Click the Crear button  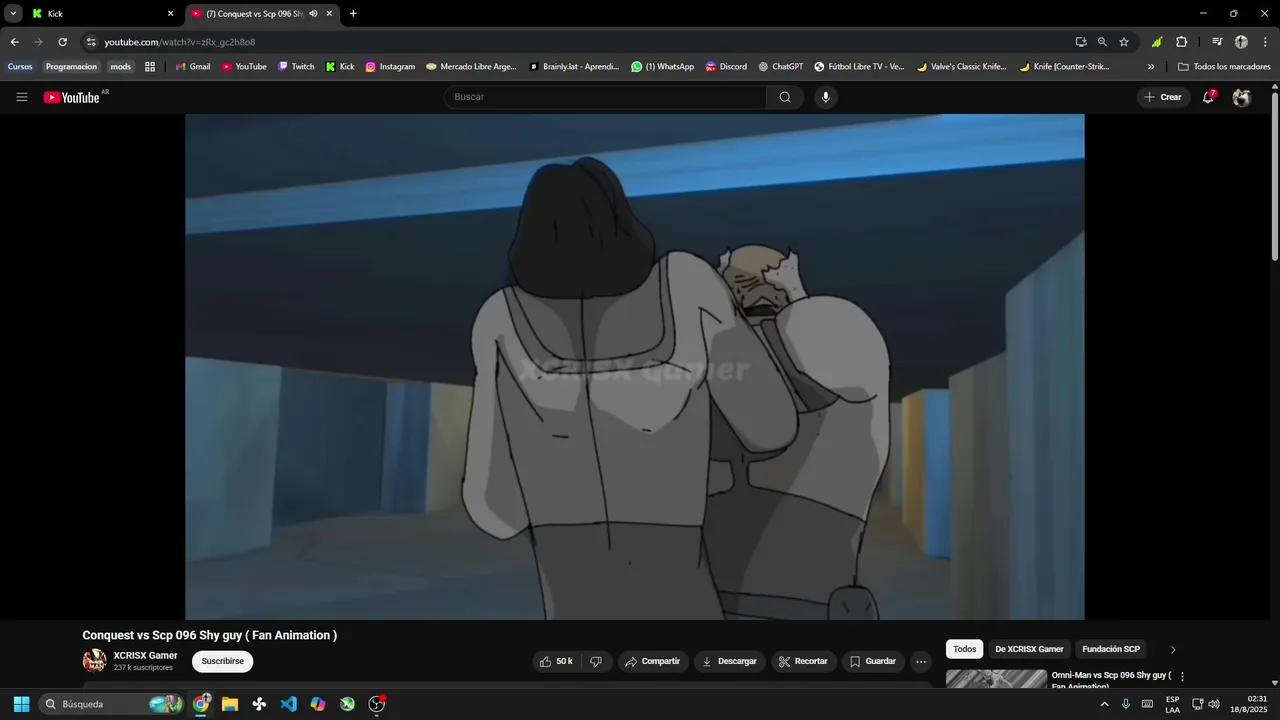[1163, 97]
